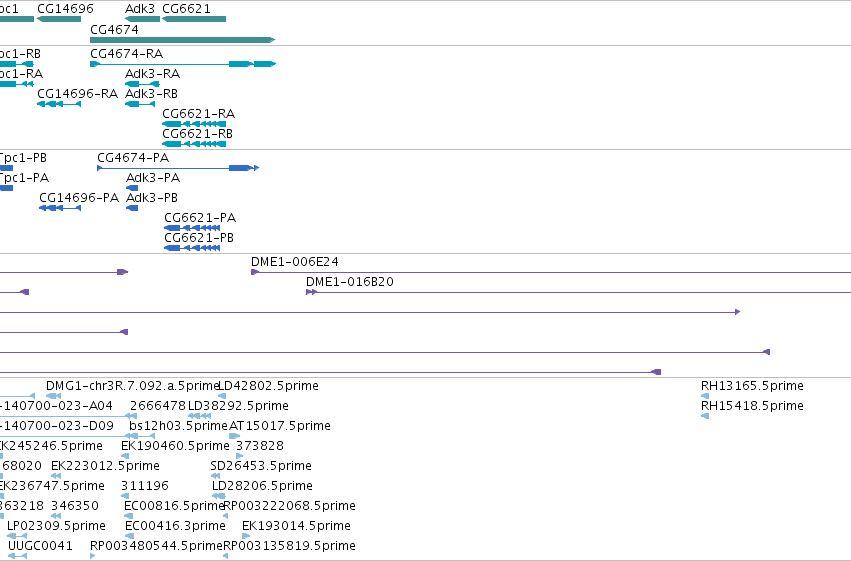851x561 pixels.
Task: Open the UUGC0041 feature label
Action: pos(40,547)
